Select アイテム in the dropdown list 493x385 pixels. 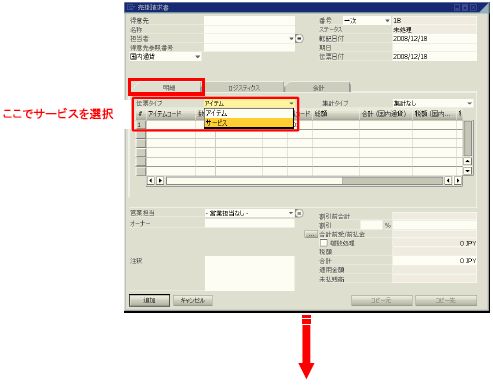click(249, 114)
